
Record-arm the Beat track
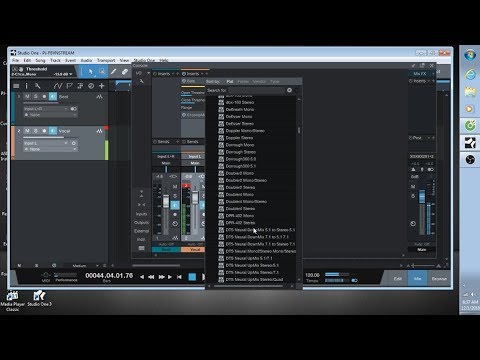(x=44, y=97)
